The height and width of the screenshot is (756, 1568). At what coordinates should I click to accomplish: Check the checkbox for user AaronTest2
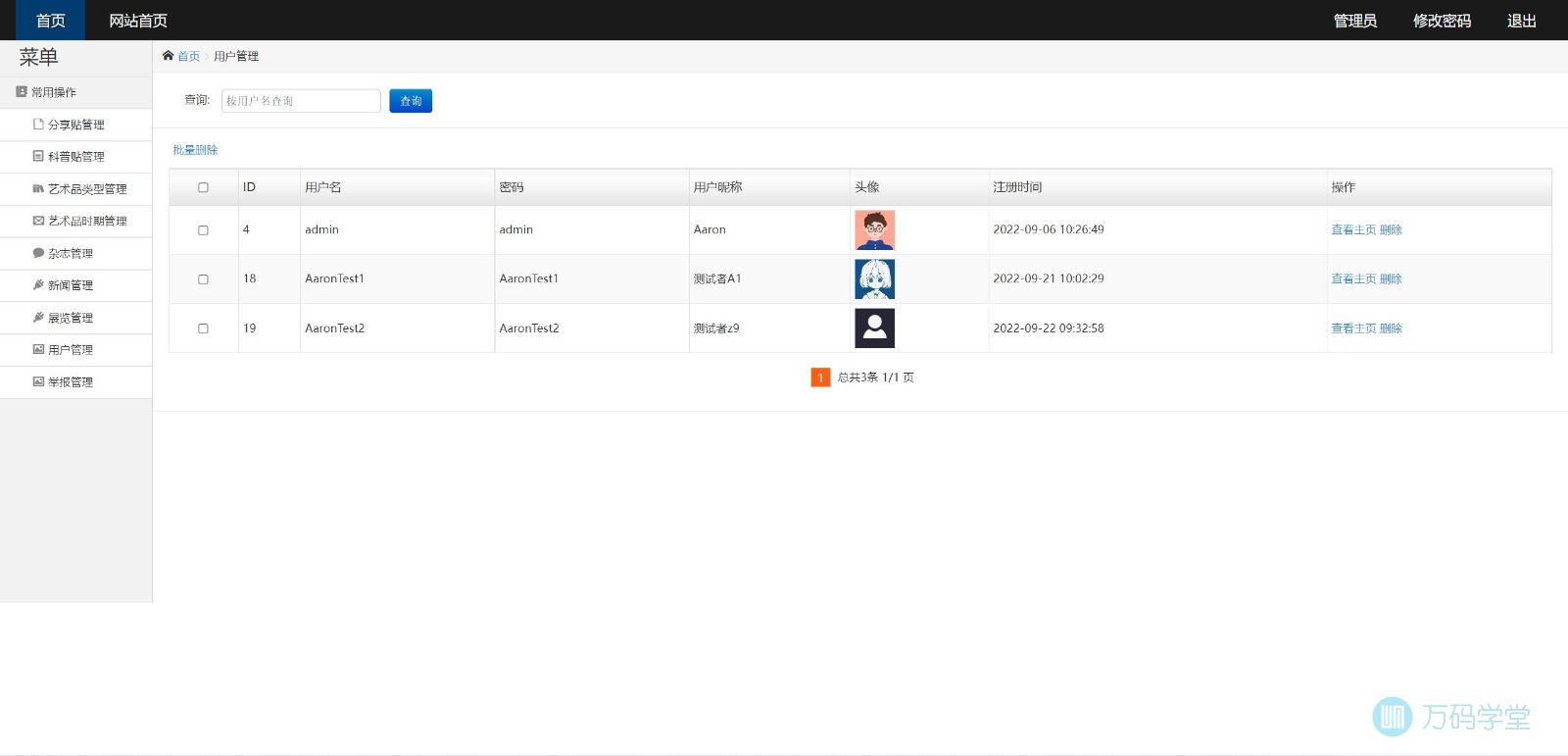(x=203, y=328)
